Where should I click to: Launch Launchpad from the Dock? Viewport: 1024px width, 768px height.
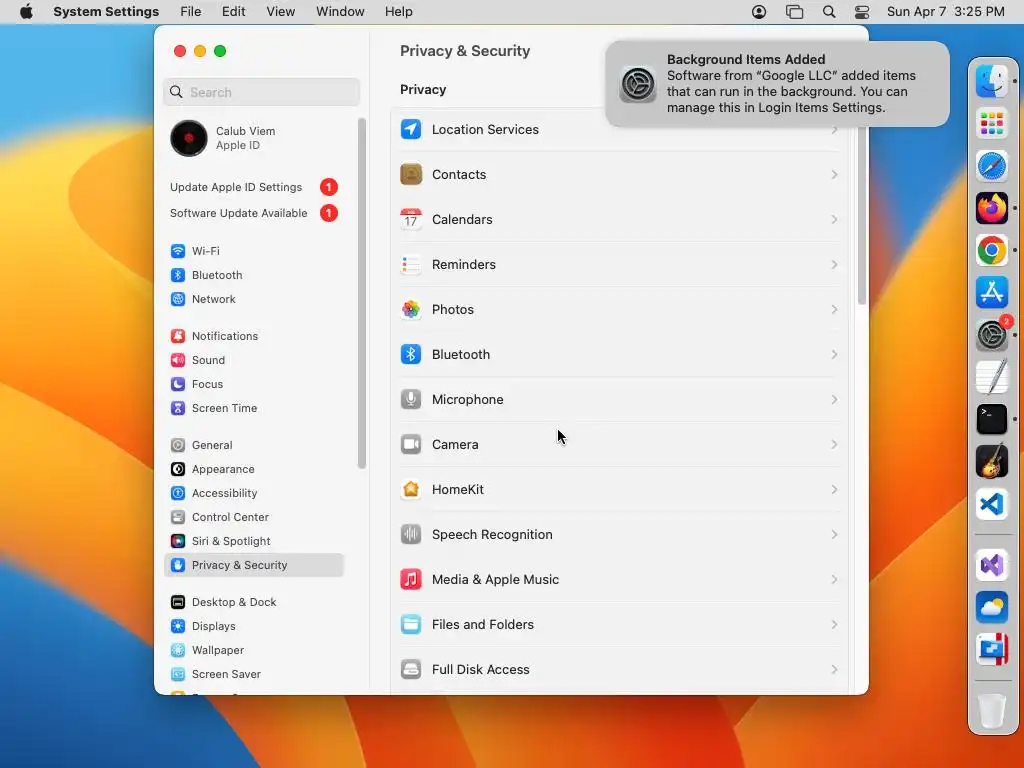991,123
